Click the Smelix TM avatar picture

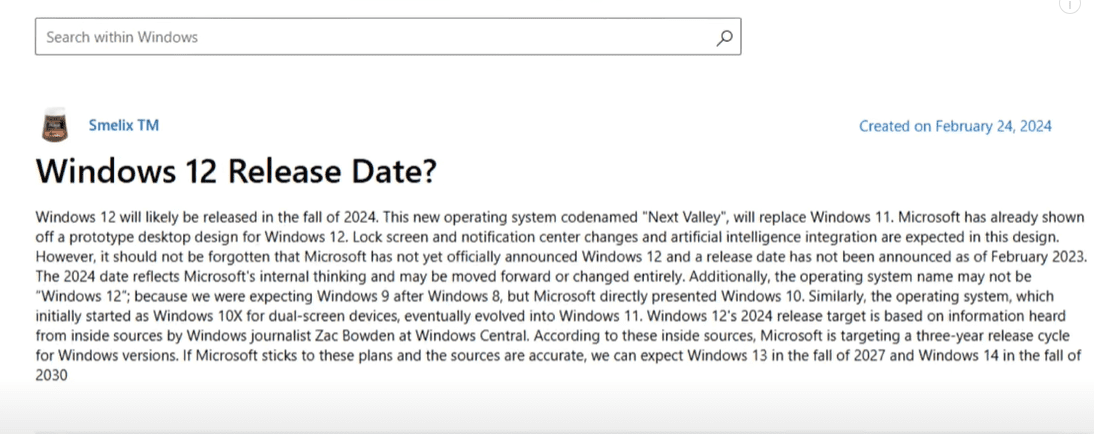(x=54, y=125)
